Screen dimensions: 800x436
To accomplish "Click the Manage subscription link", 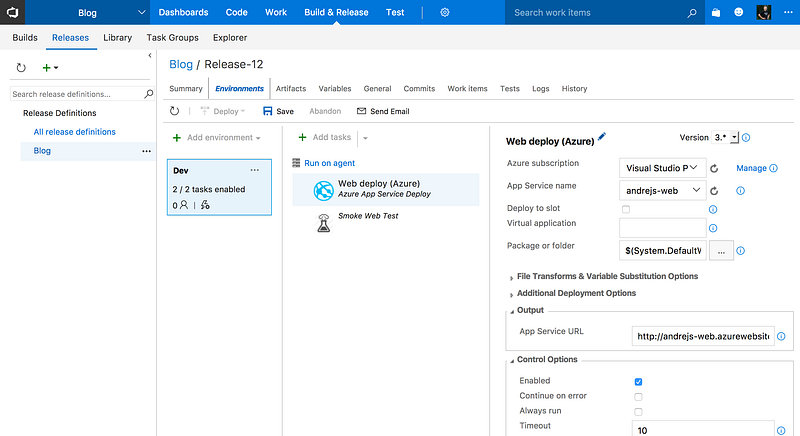I will pos(751,168).
